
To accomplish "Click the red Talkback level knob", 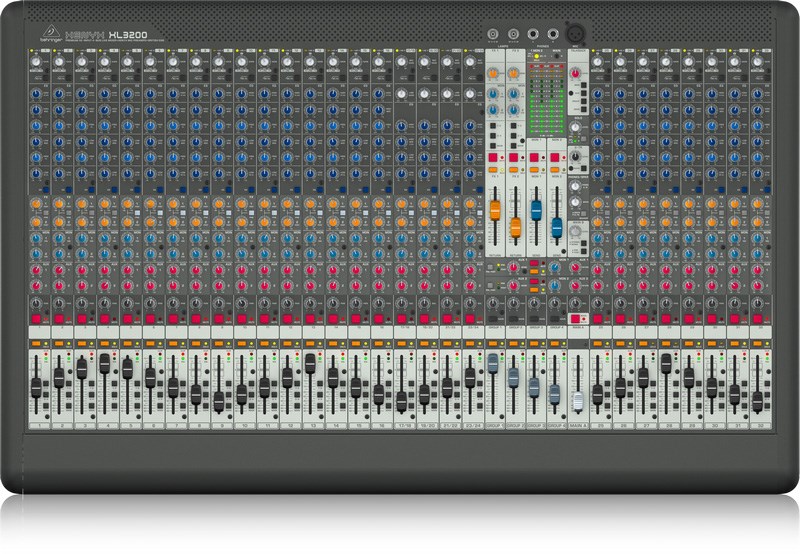I will (x=576, y=74).
